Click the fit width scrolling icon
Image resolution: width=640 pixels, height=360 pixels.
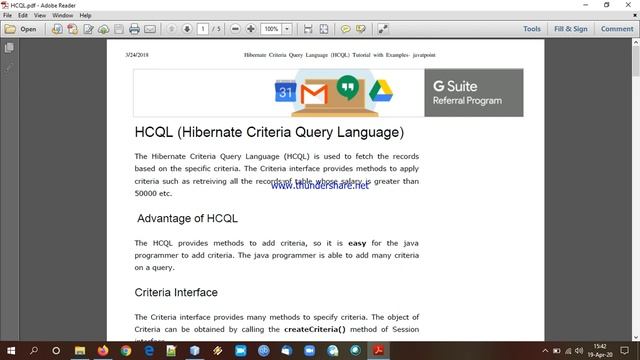click(308, 29)
